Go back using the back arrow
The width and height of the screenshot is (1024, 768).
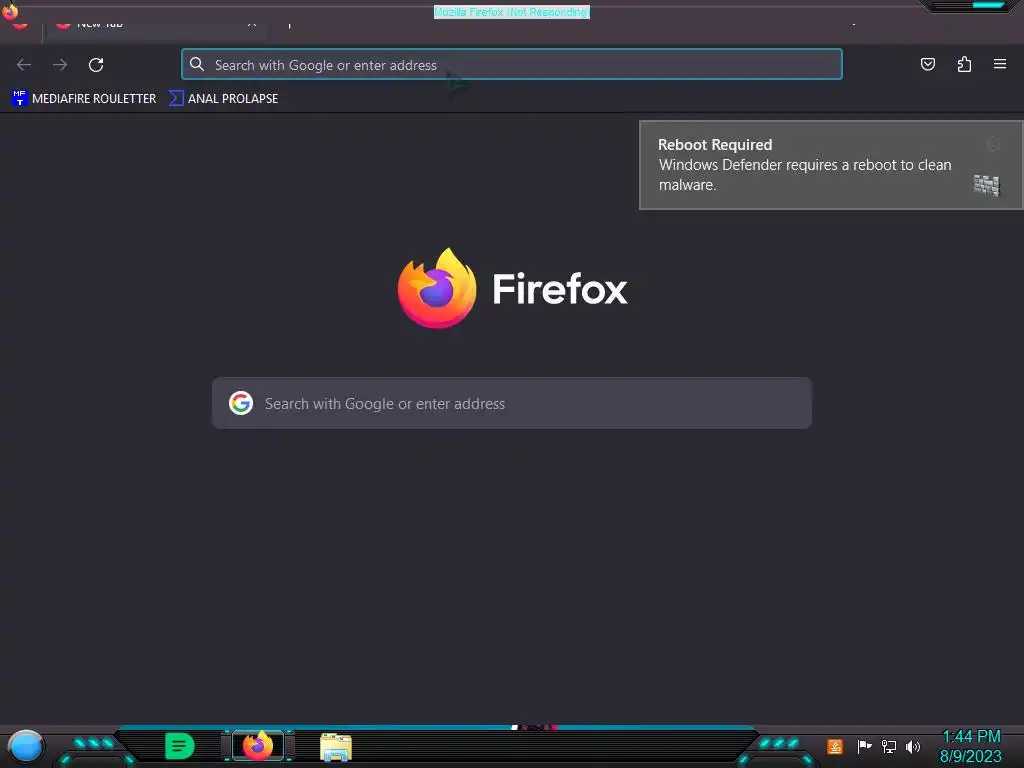point(24,65)
